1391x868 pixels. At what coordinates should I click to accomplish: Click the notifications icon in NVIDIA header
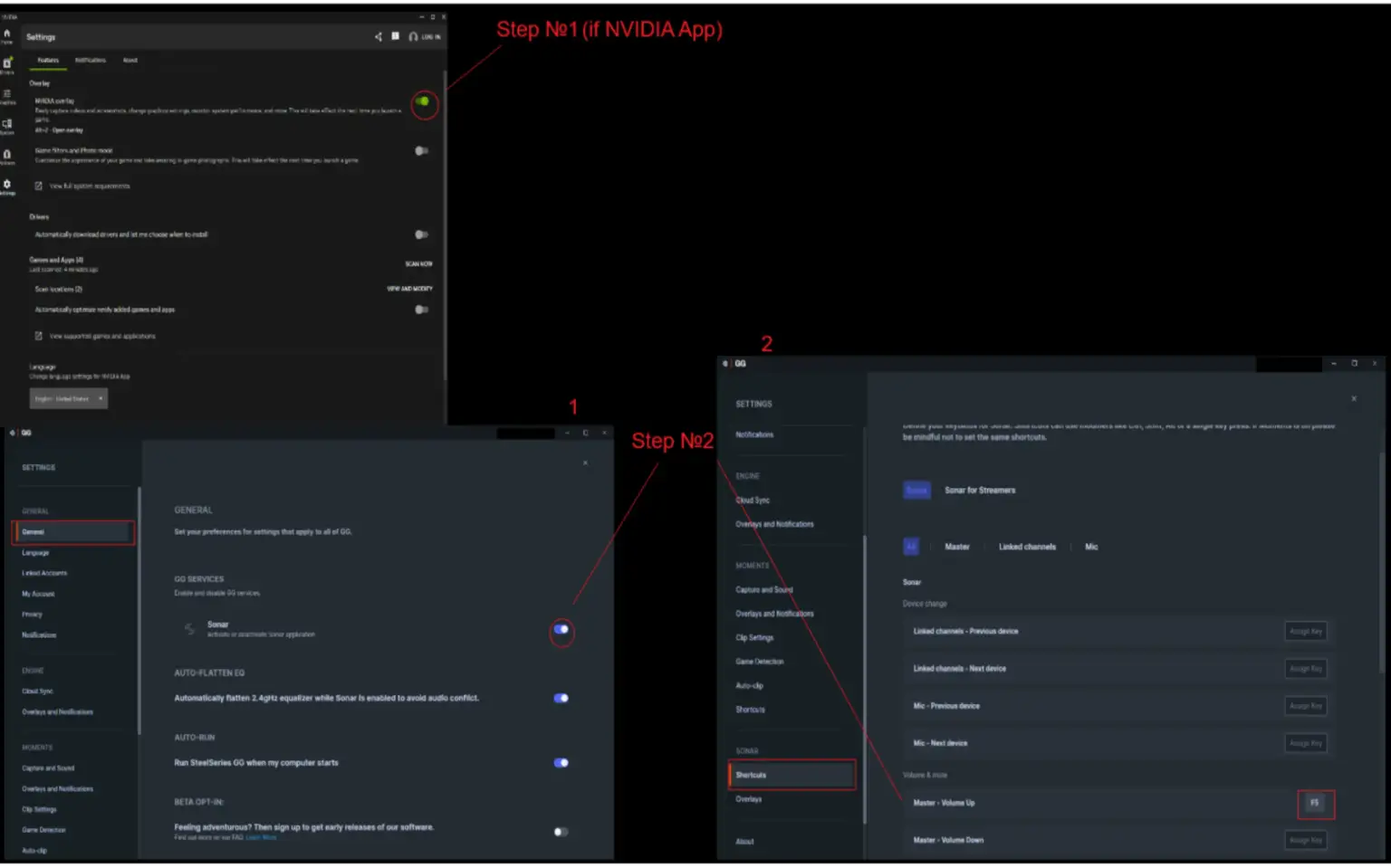pos(395,36)
